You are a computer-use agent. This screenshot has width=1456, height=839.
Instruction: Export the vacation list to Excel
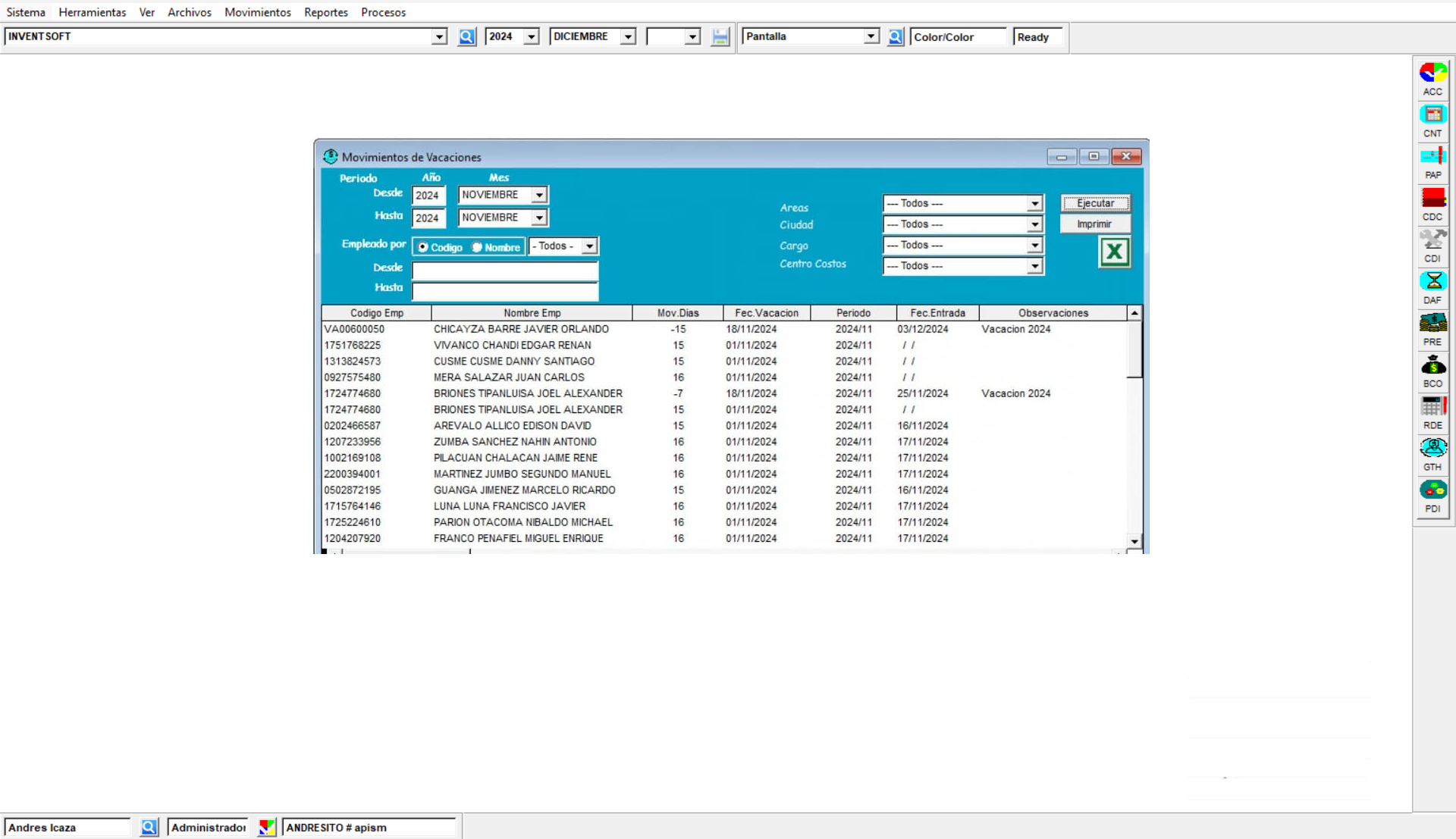(x=1114, y=252)
